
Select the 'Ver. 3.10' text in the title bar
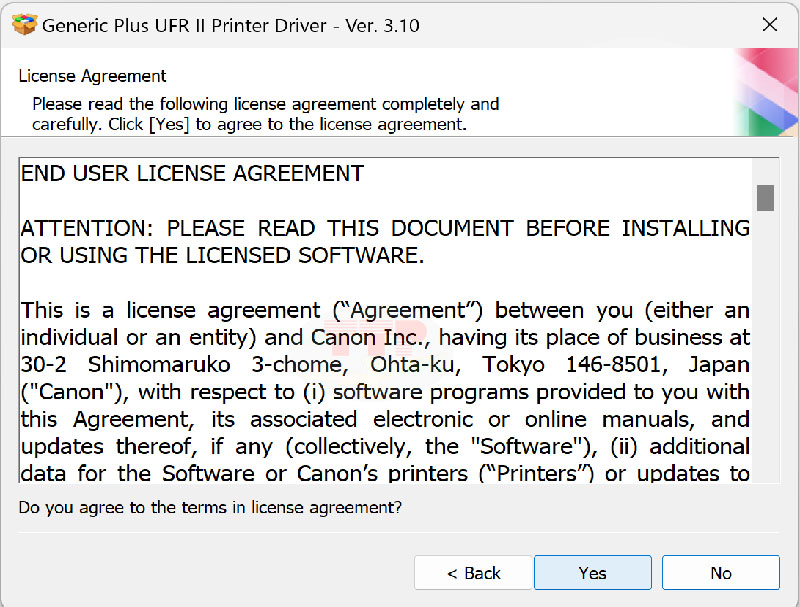tap(382, 24)
